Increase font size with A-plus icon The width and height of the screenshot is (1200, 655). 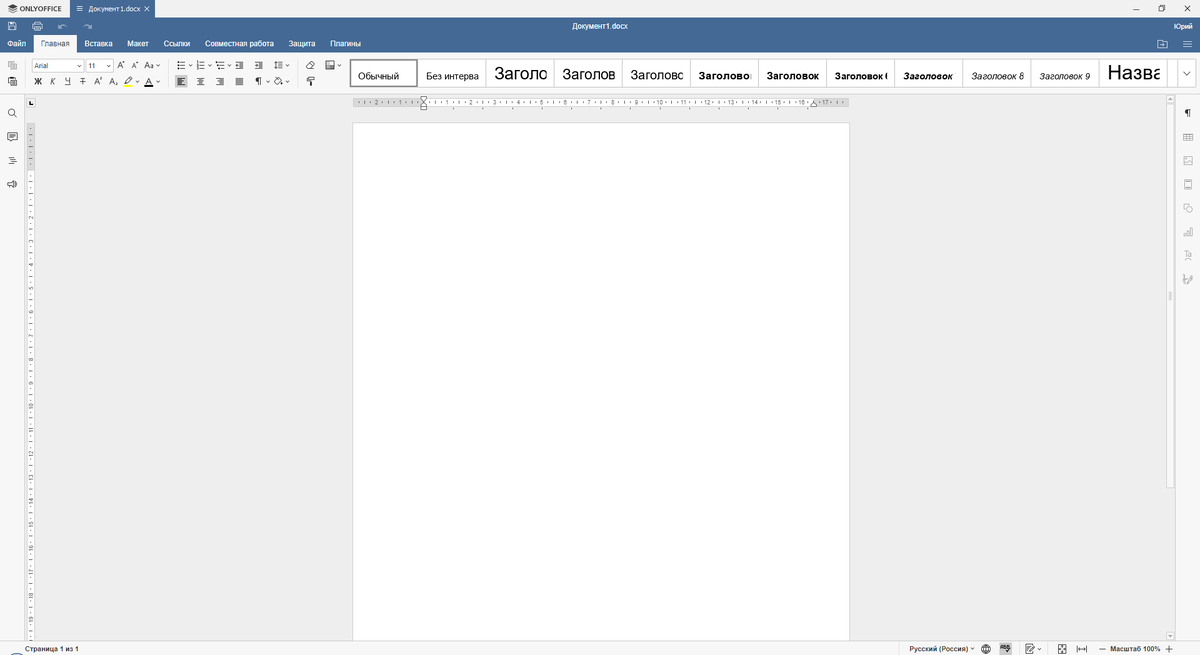coord(121,65)
